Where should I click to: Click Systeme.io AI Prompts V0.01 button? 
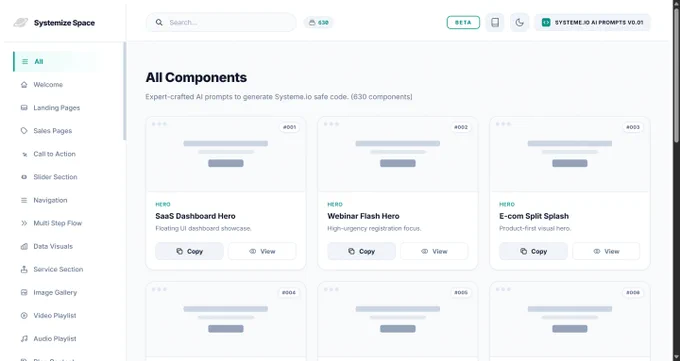click(592, 23)
